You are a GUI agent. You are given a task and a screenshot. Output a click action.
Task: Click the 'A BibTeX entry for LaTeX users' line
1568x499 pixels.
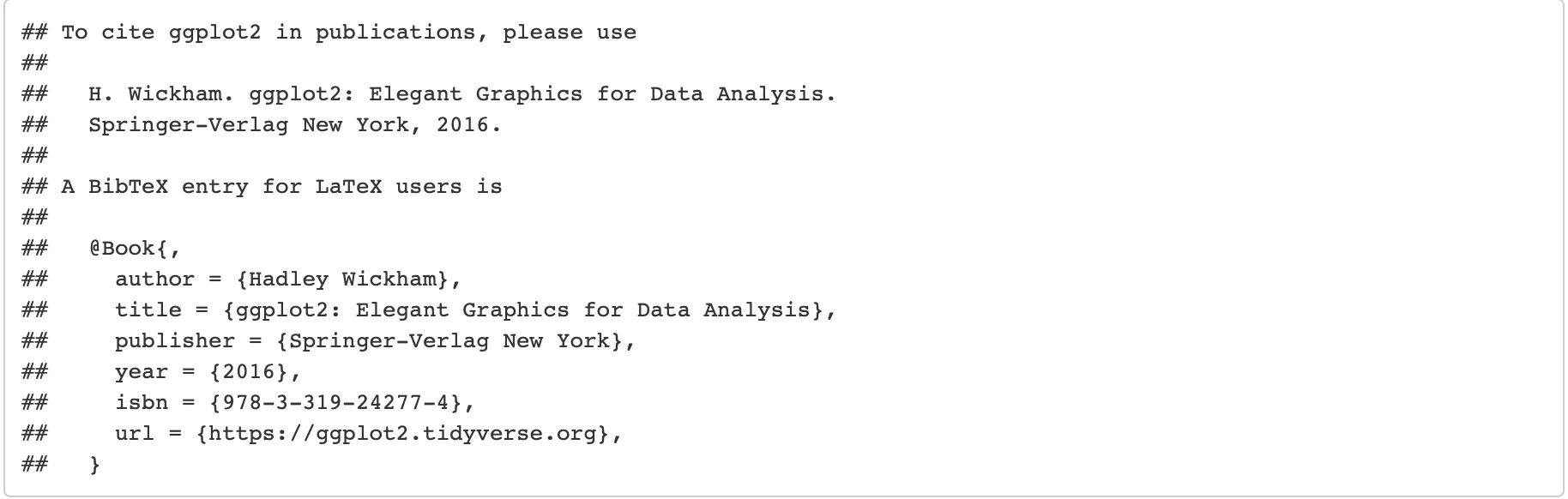[281, 187]
